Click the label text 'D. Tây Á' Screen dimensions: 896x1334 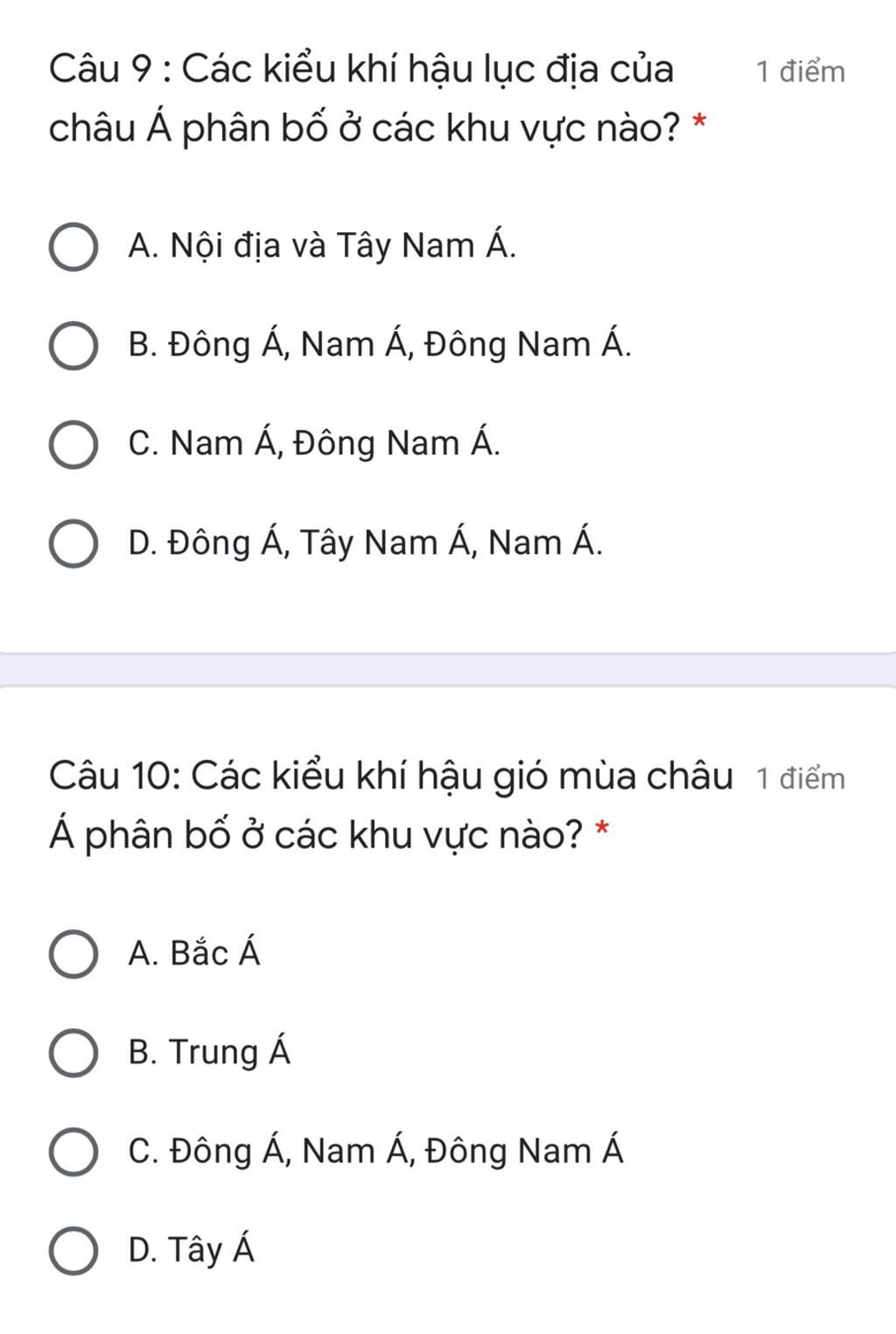(x=191, y=1249)
